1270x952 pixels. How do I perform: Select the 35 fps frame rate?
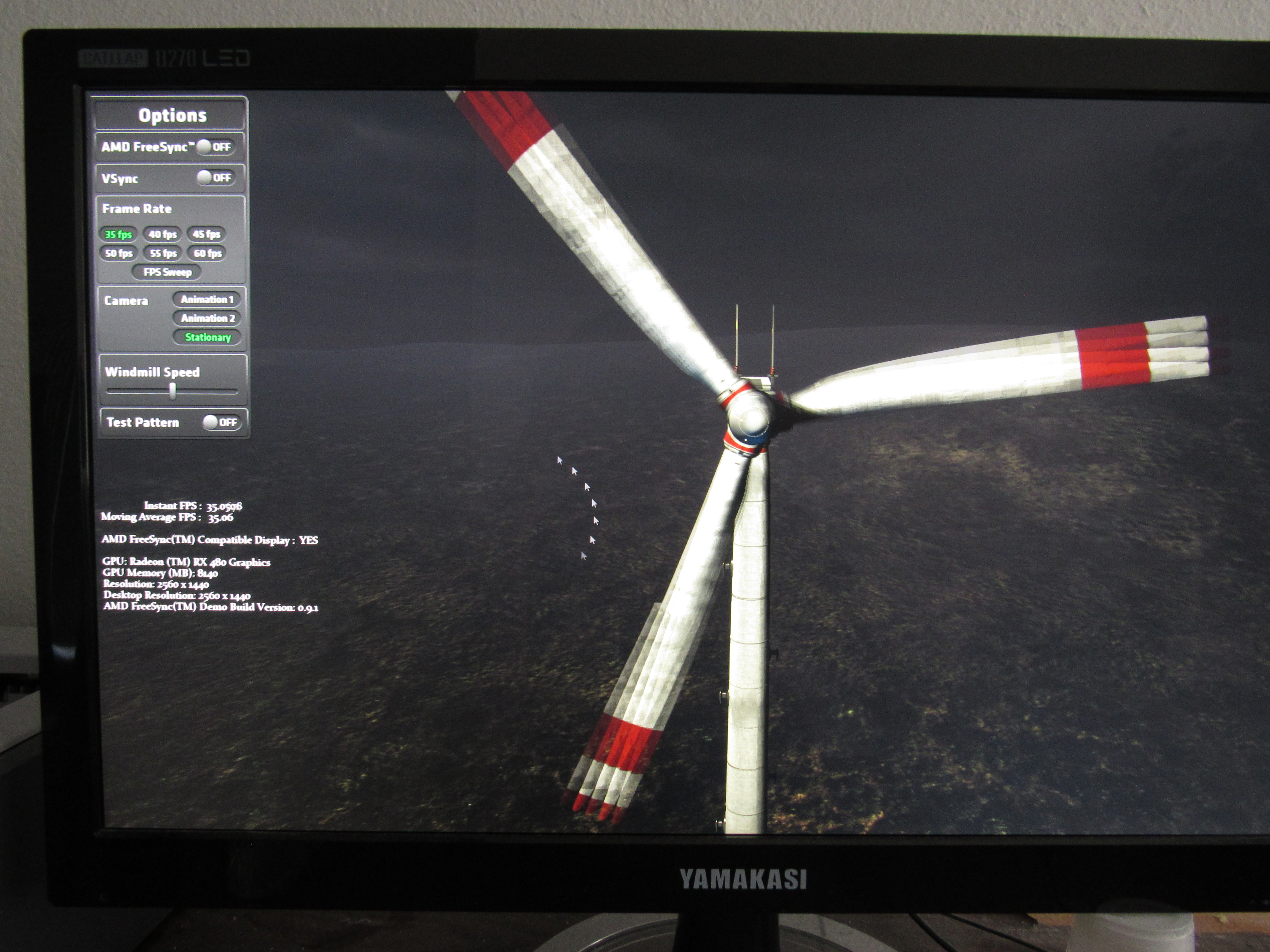tap(118, 234)
